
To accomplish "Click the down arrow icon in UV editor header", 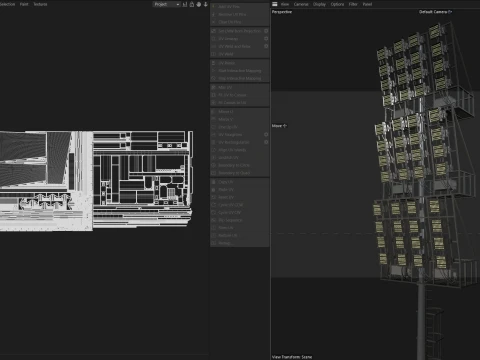I will coord(206,4).
